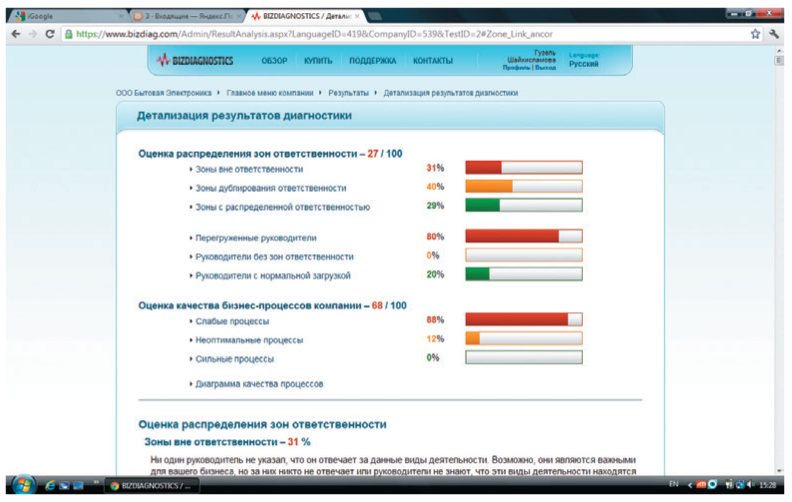Viewport: 792px width, 502px height.
Task: Open the ОБЗОР menu item
Action: (x=274, y=61)
